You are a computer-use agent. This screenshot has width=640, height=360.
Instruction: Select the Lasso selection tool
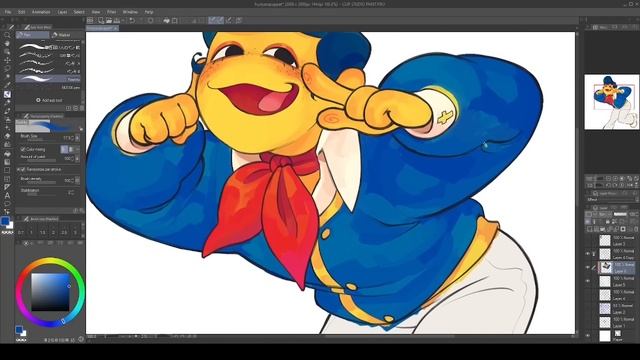click(7, 69)
